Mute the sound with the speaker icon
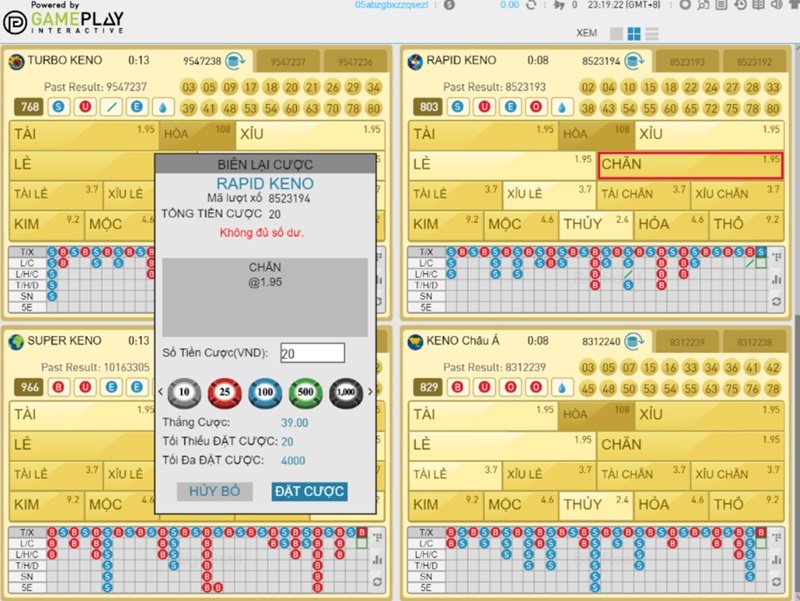The image size is (800, 601). pos(777,5)
